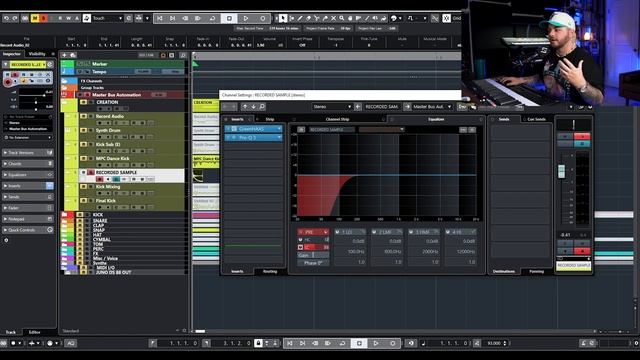Switch to Routing tab below inserts
The height and width of the screenshot is (360, 640).
270,271
